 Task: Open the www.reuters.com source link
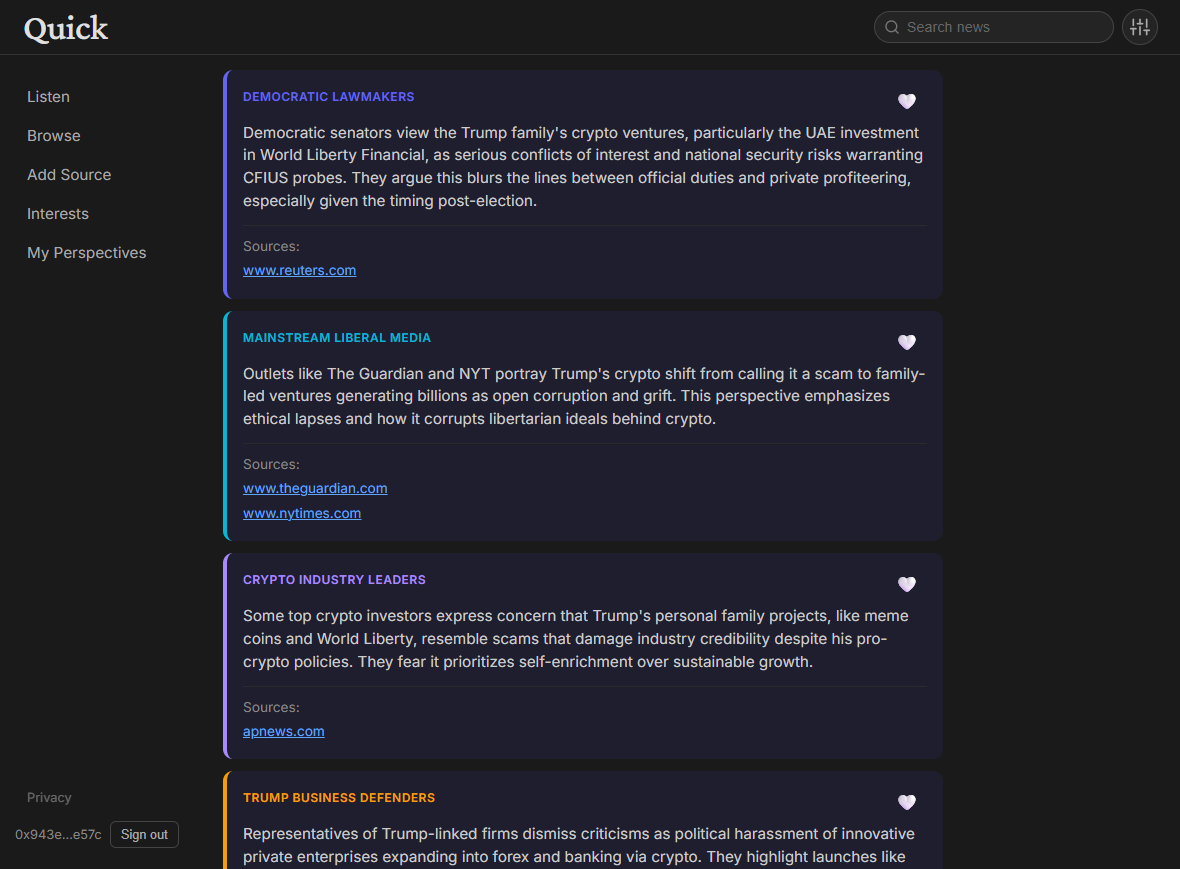click(299, 270)
